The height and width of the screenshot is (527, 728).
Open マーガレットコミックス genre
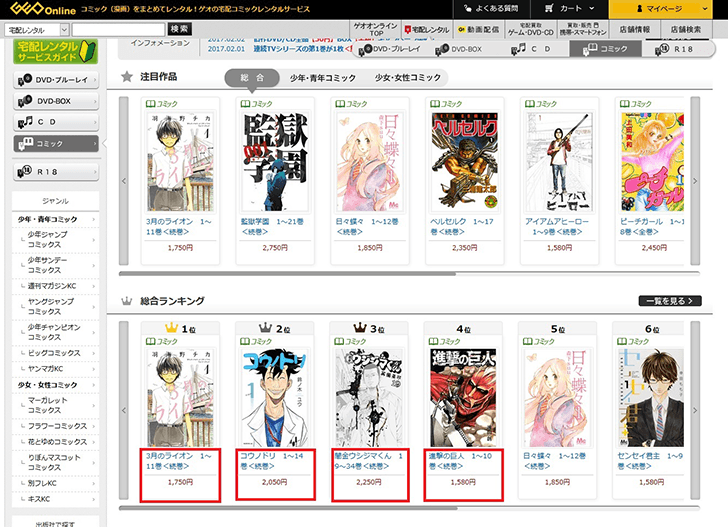(55, 405)
